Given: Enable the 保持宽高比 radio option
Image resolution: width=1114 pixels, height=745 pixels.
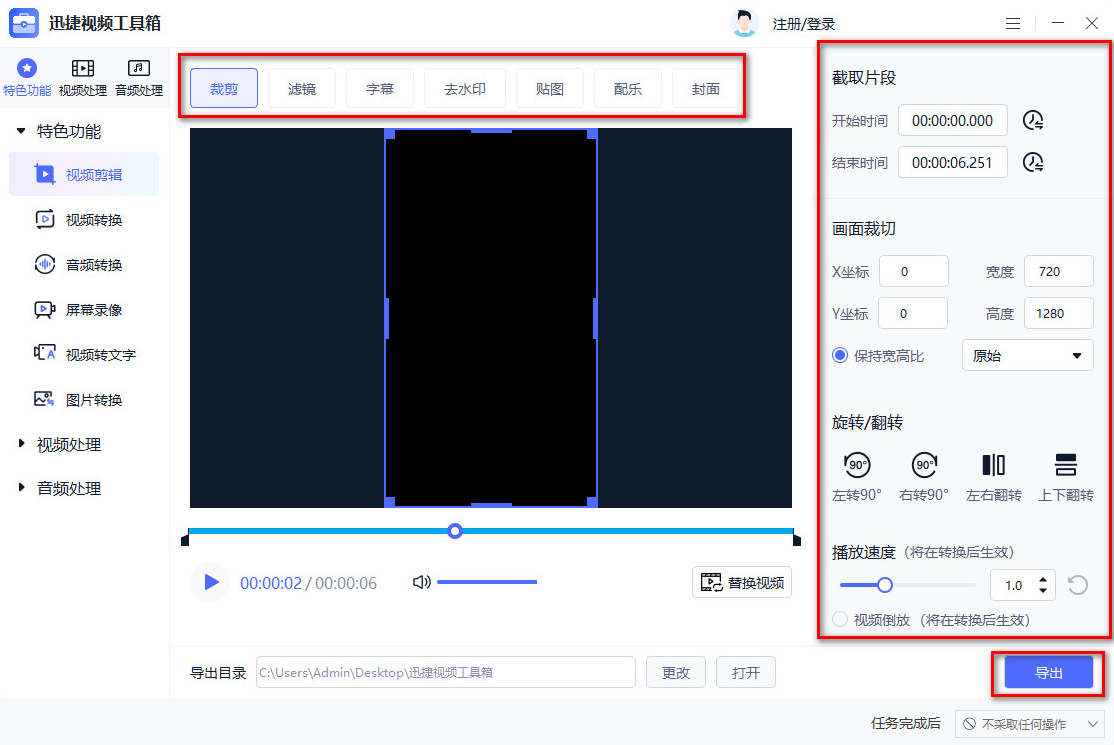Looking at the screenshot, I should (840, 355).
